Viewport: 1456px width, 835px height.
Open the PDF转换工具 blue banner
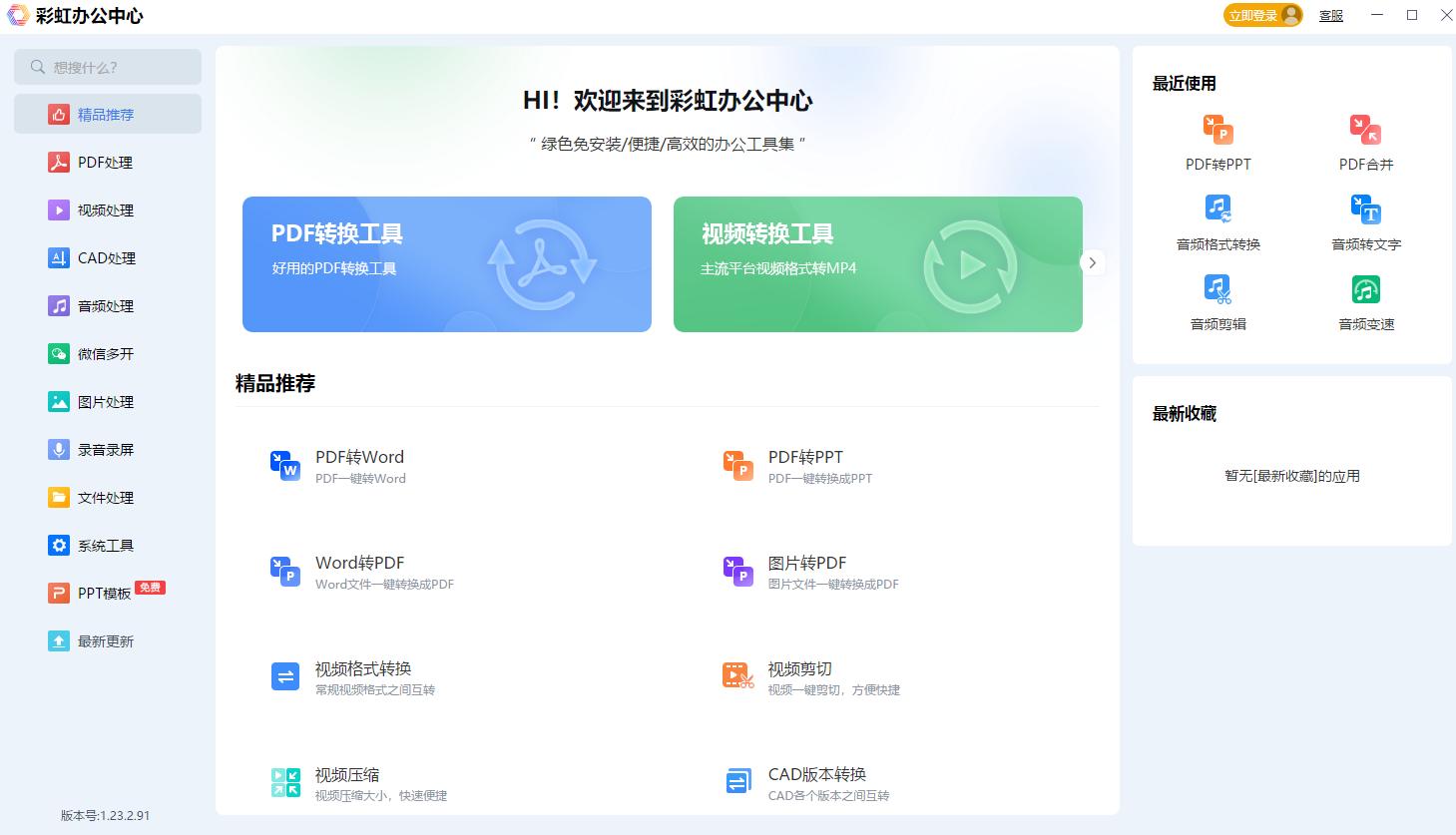click(446, 263)
